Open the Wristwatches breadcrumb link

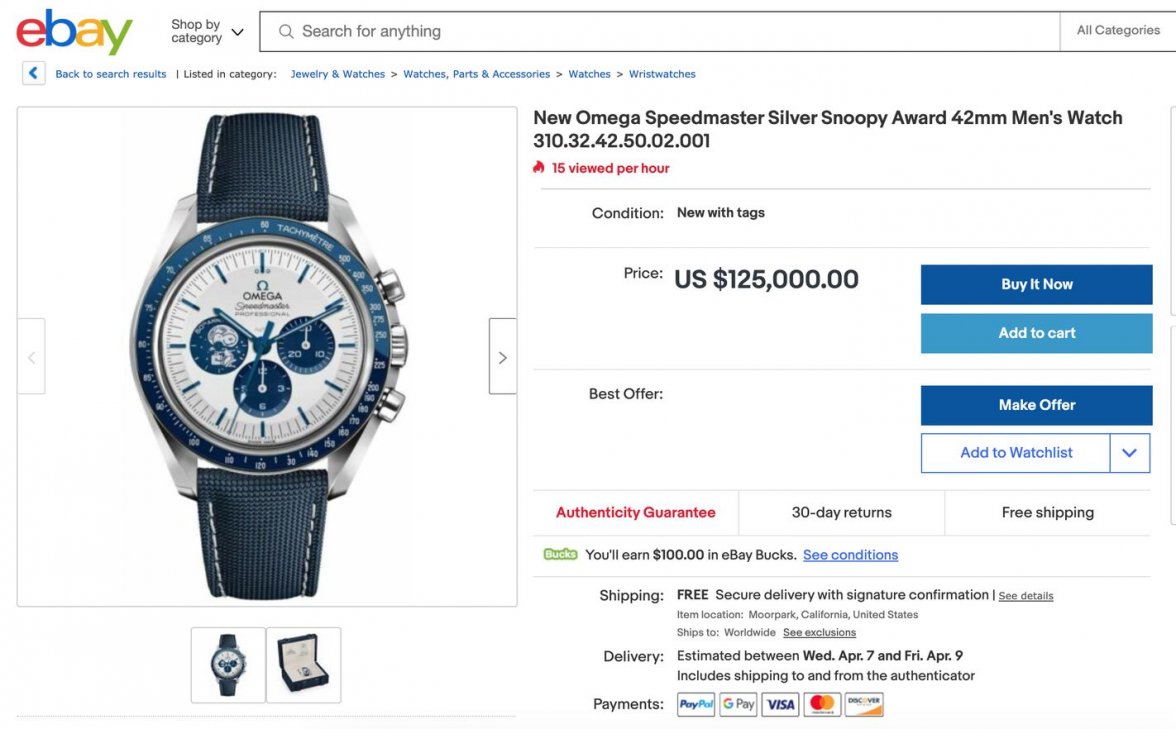click(662, 74)
